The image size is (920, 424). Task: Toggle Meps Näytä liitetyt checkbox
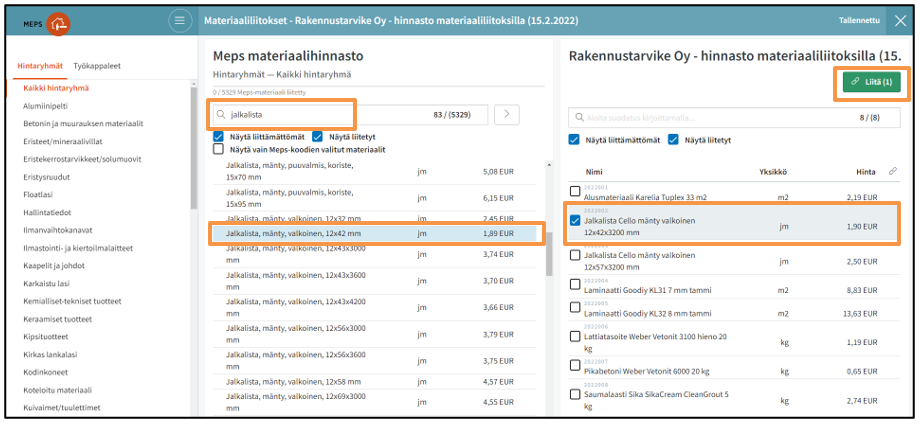(318, 137)
